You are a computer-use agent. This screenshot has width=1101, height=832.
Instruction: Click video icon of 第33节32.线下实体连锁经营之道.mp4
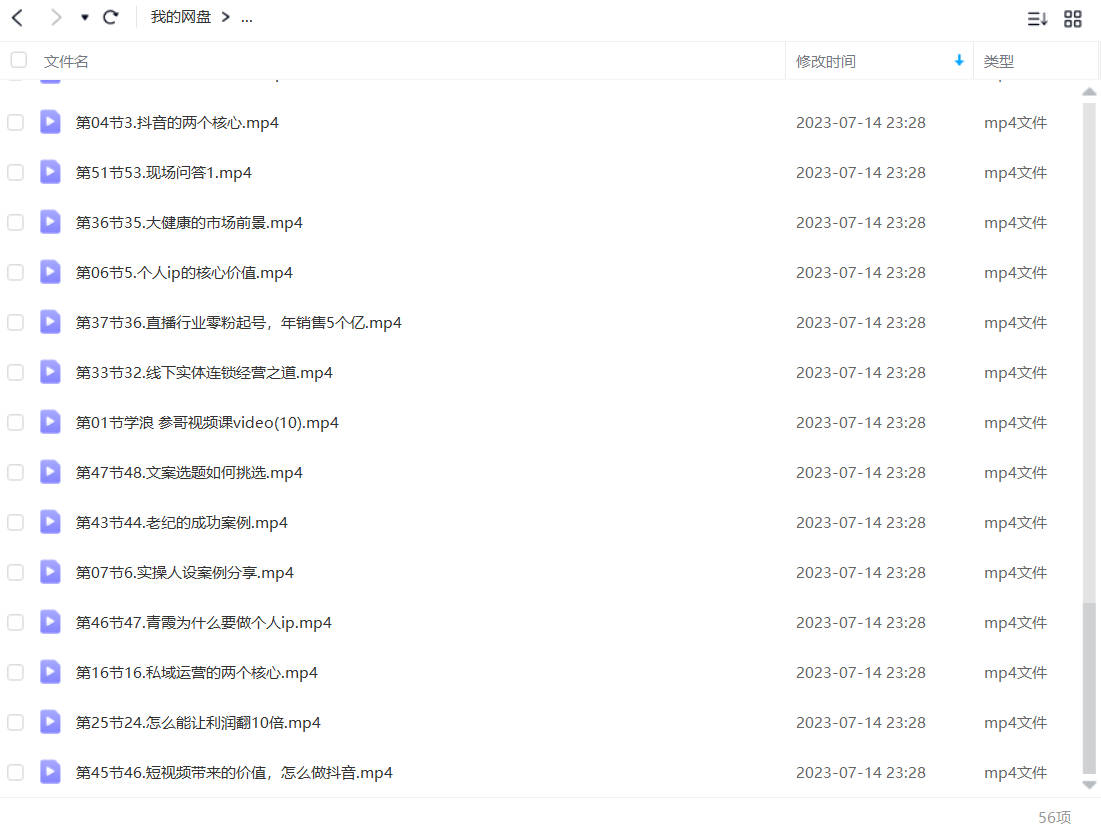click(50, 372)
